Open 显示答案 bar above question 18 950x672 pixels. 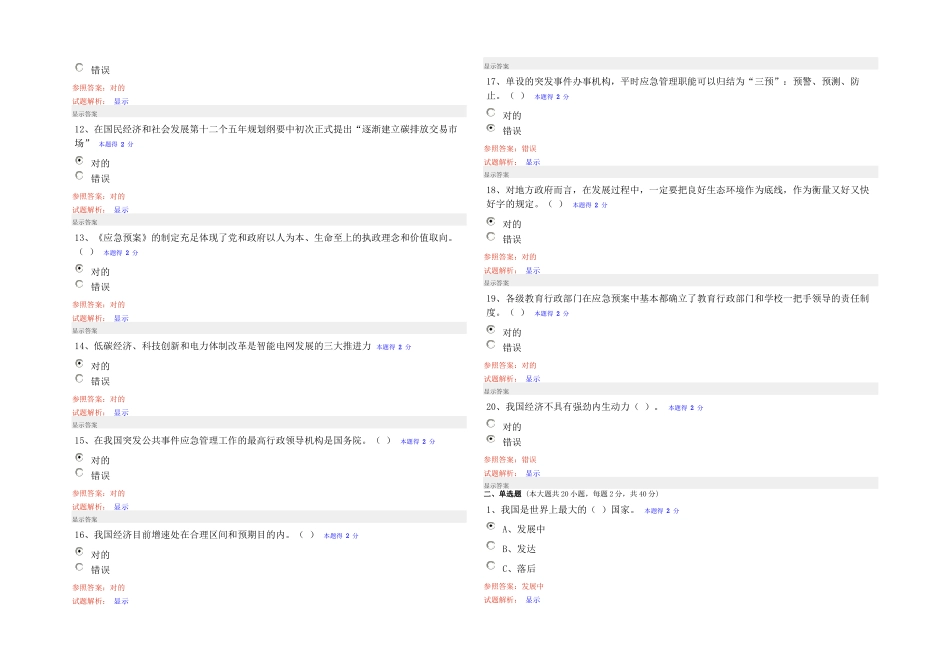pos(680,174)
